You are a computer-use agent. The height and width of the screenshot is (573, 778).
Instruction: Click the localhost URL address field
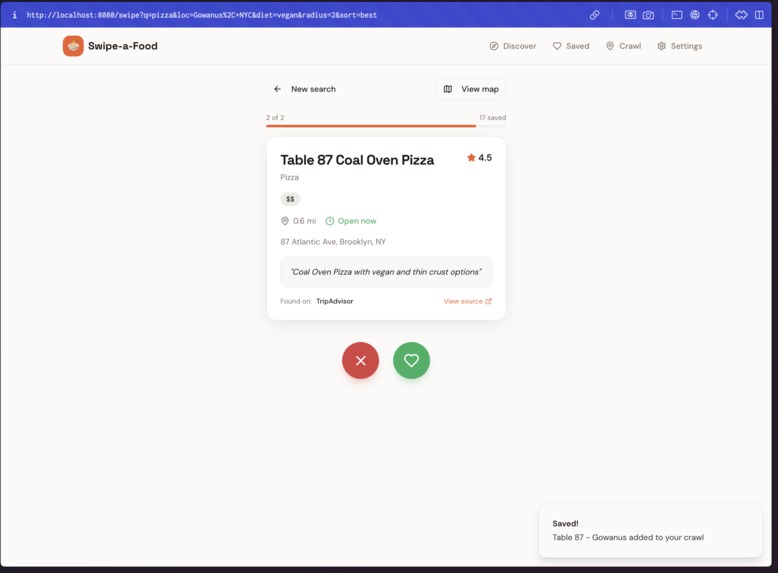click(201, 15)
